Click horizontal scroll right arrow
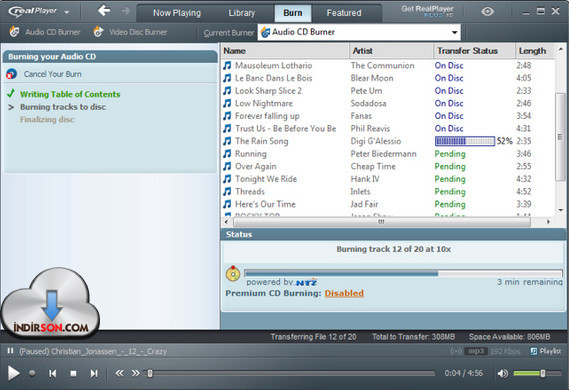This screenshot has height=390, width=569. [x=548, y=222]
